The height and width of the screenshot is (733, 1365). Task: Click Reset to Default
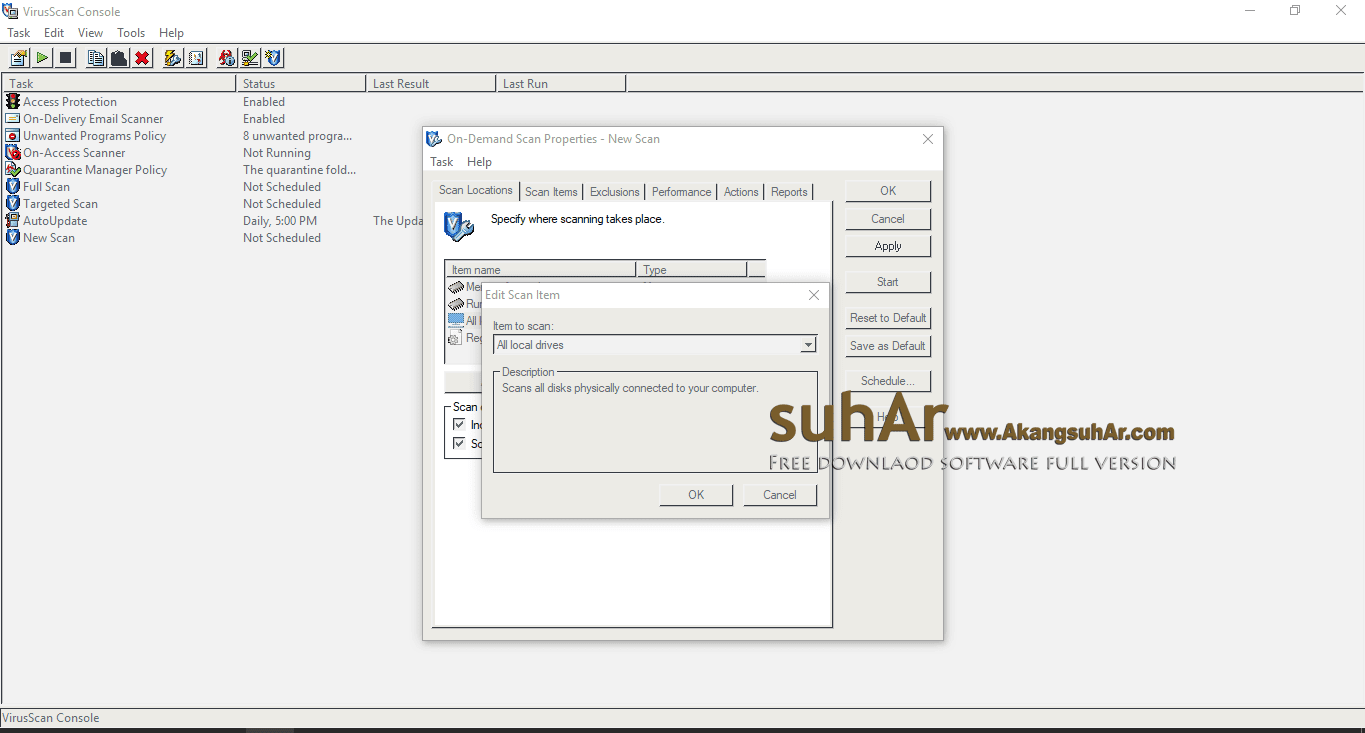[x=888, y=318]
